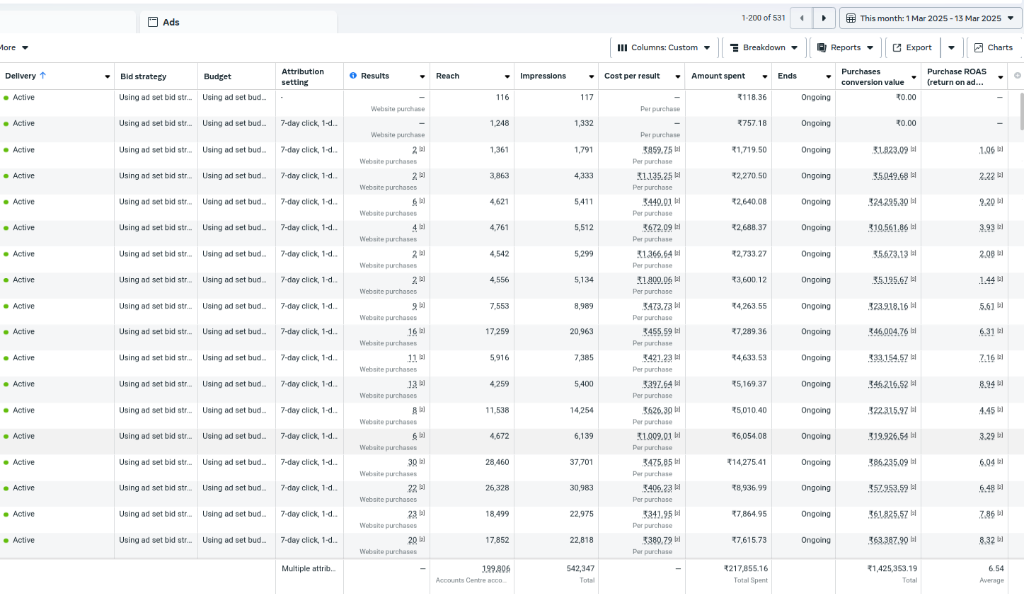Open the 'Columns: Custom' dropdown

click(666, 47)
